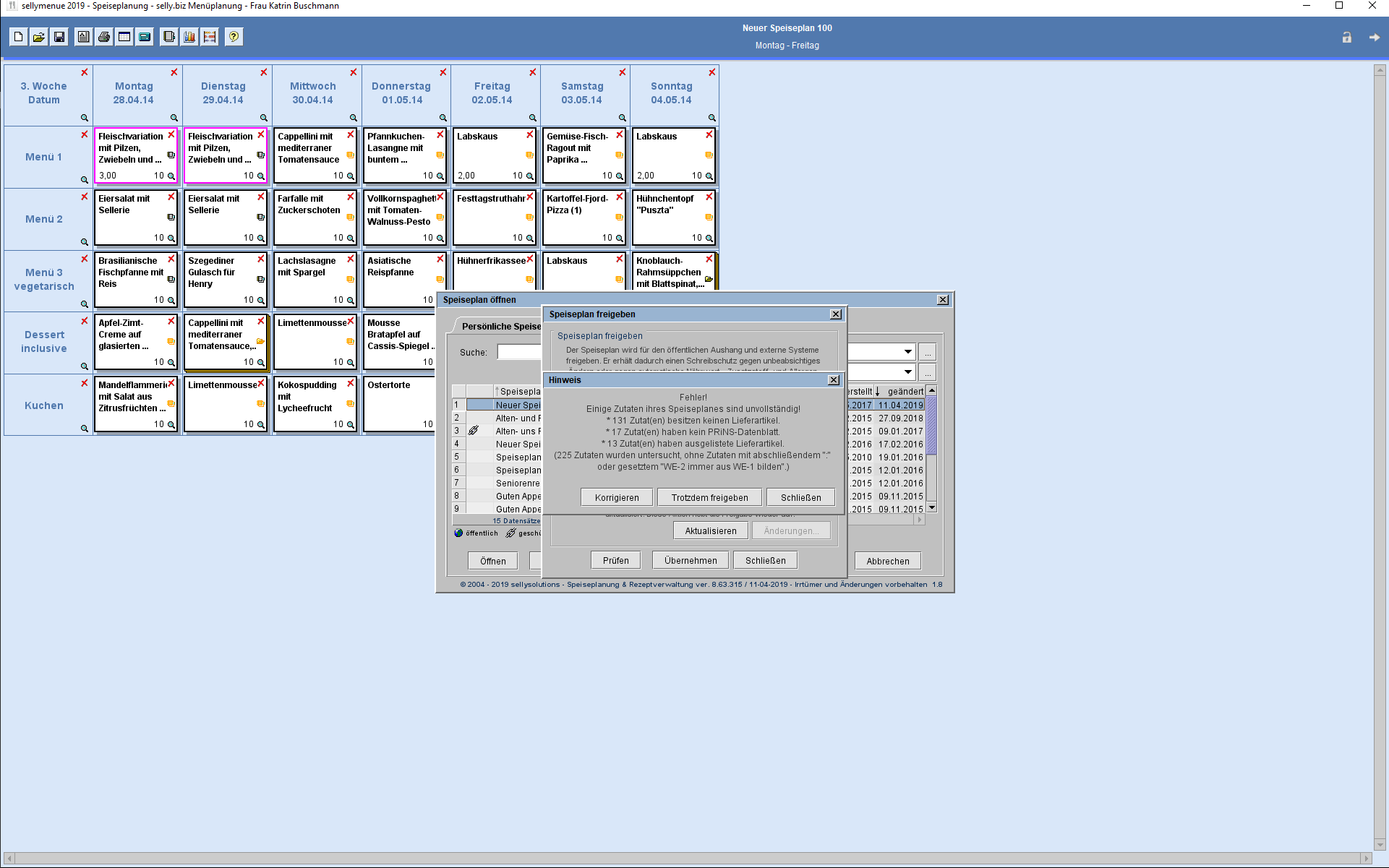Click the Korrigieren button
Viewport: 1389px width, 868px height.
tap(616, 498)
